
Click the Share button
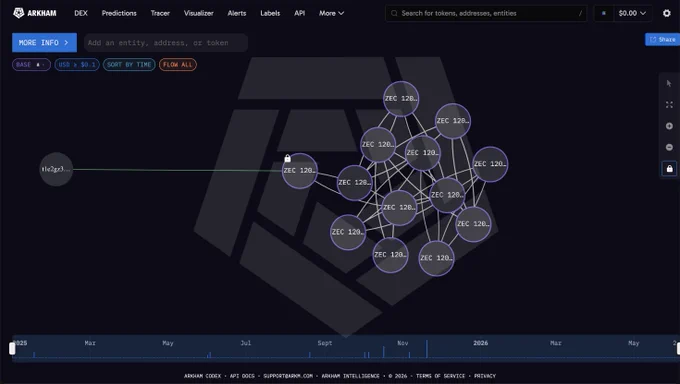pyautogui.click(x=662, y=39)
